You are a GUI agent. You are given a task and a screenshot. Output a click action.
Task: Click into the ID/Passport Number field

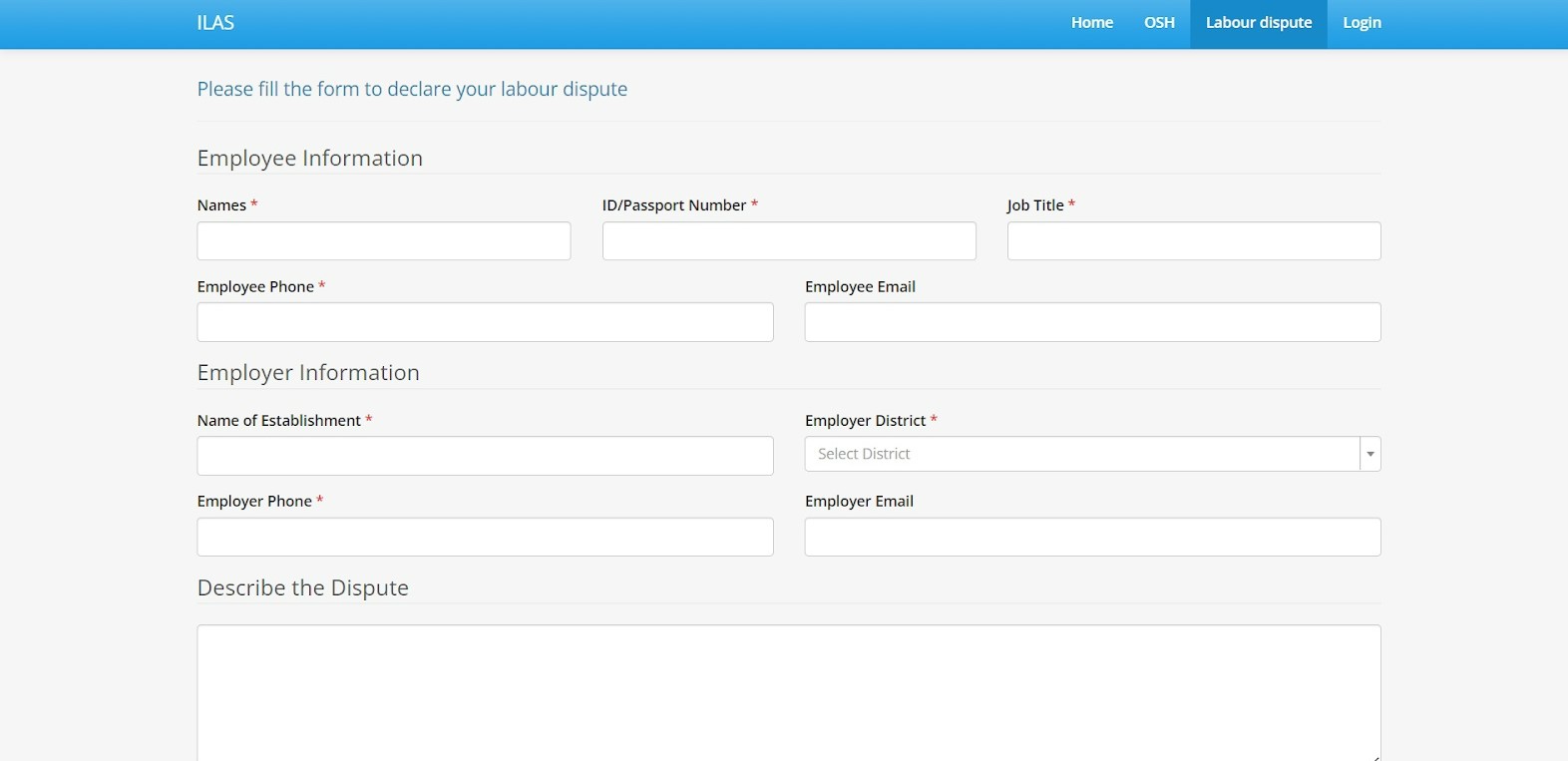tap(789, 241)
